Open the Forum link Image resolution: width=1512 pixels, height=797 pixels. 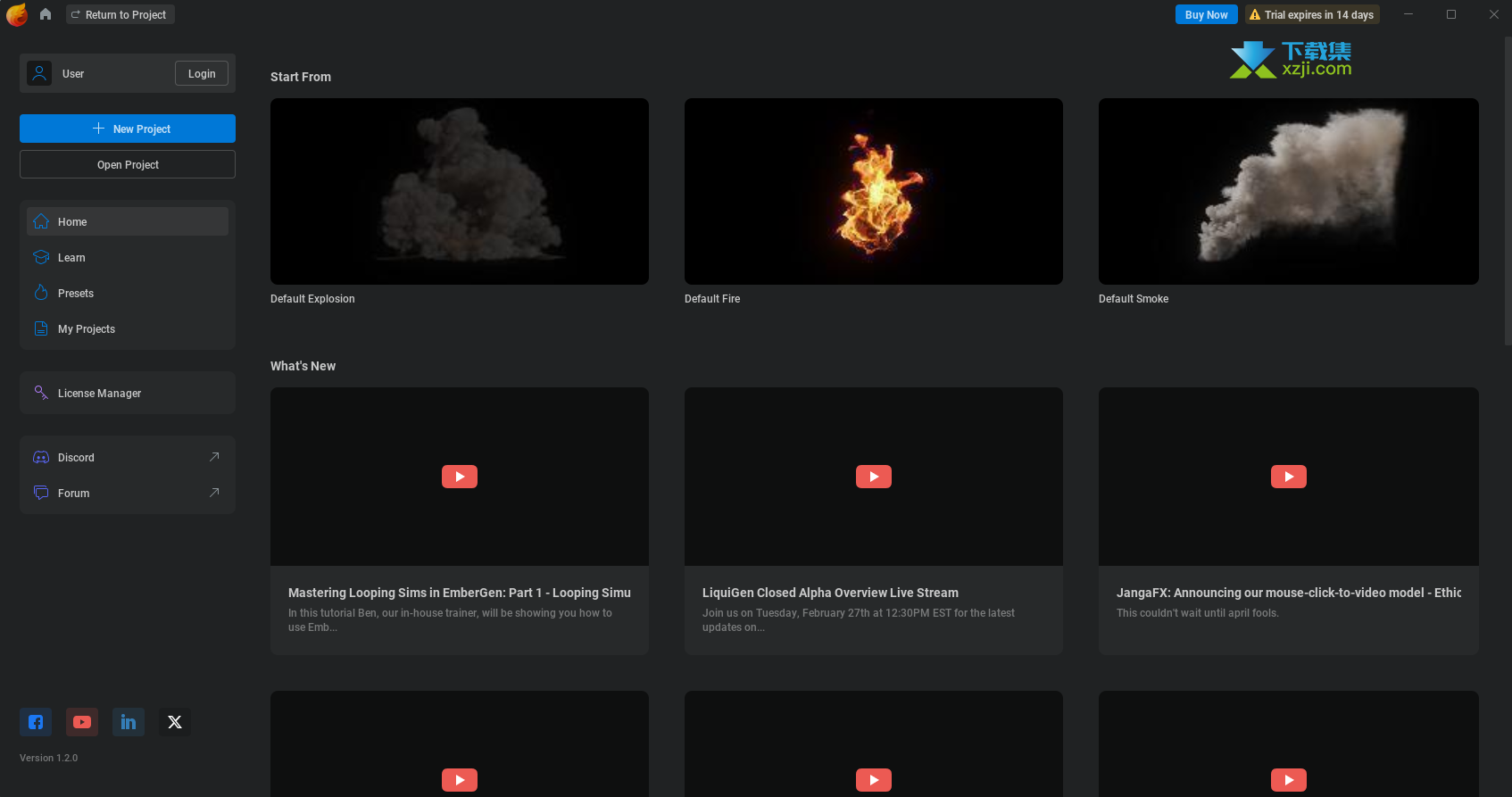(x=128, y=493)
